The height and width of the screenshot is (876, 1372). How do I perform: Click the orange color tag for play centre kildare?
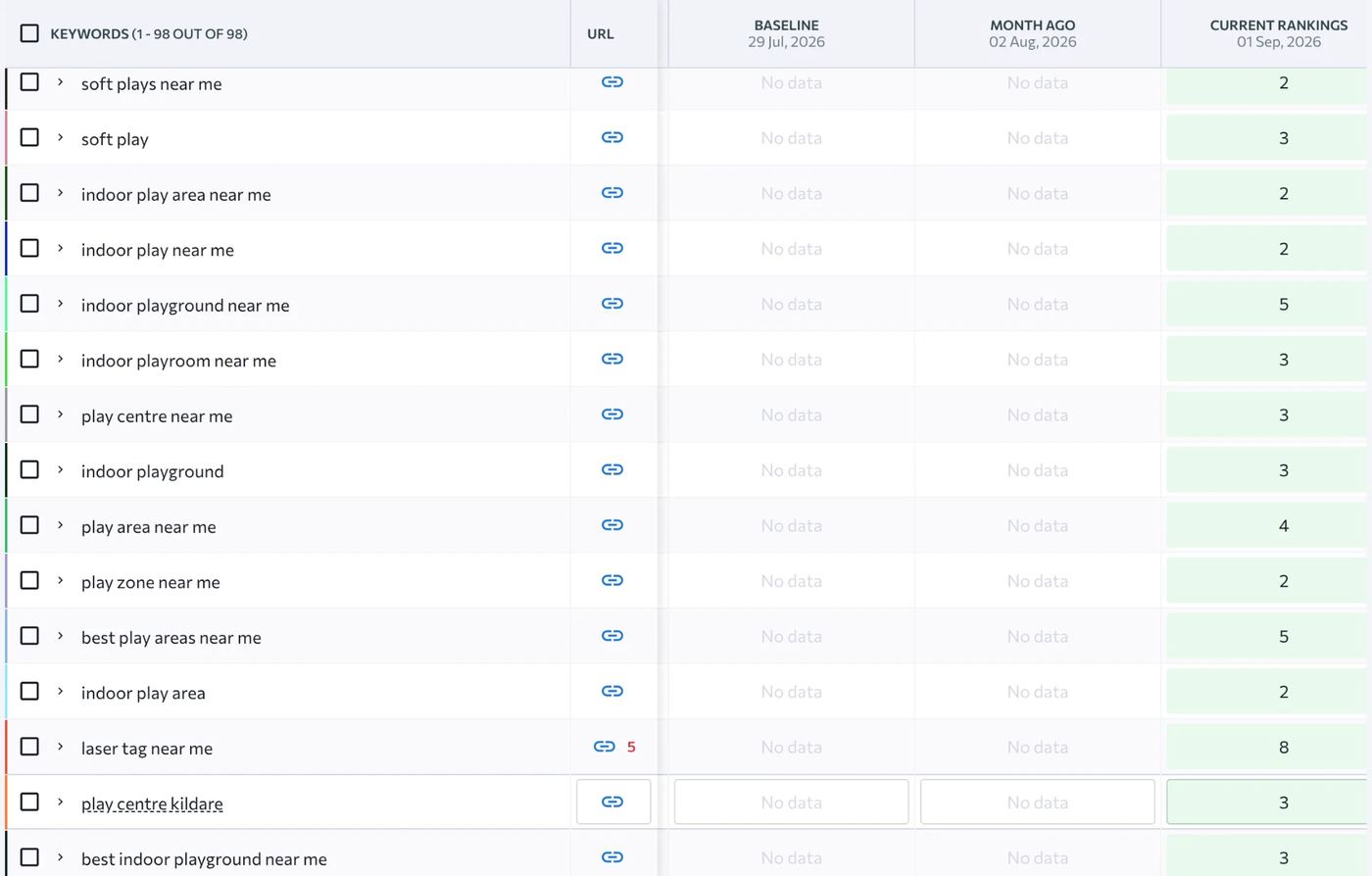pyautogui.click(x=6, y=802)
